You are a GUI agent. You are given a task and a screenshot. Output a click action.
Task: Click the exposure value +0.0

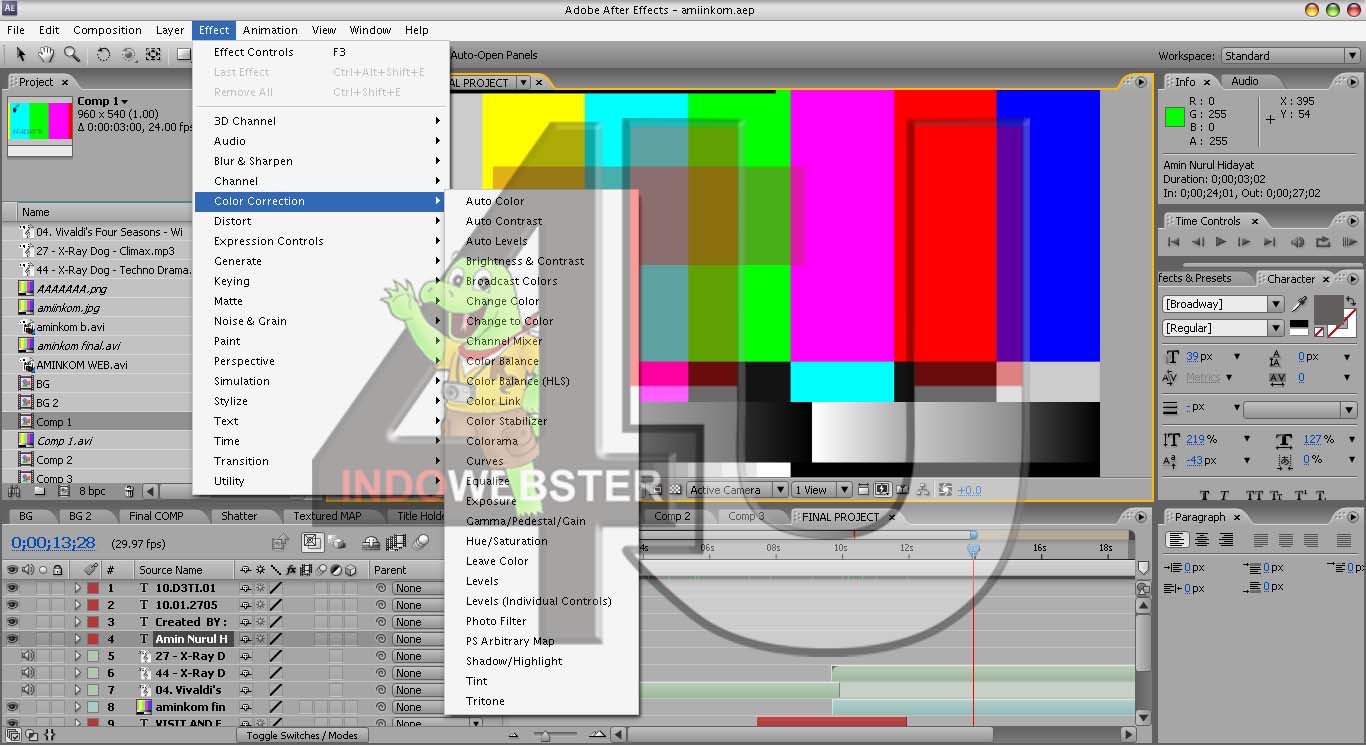pyautogui.click(x=969, y=490)
